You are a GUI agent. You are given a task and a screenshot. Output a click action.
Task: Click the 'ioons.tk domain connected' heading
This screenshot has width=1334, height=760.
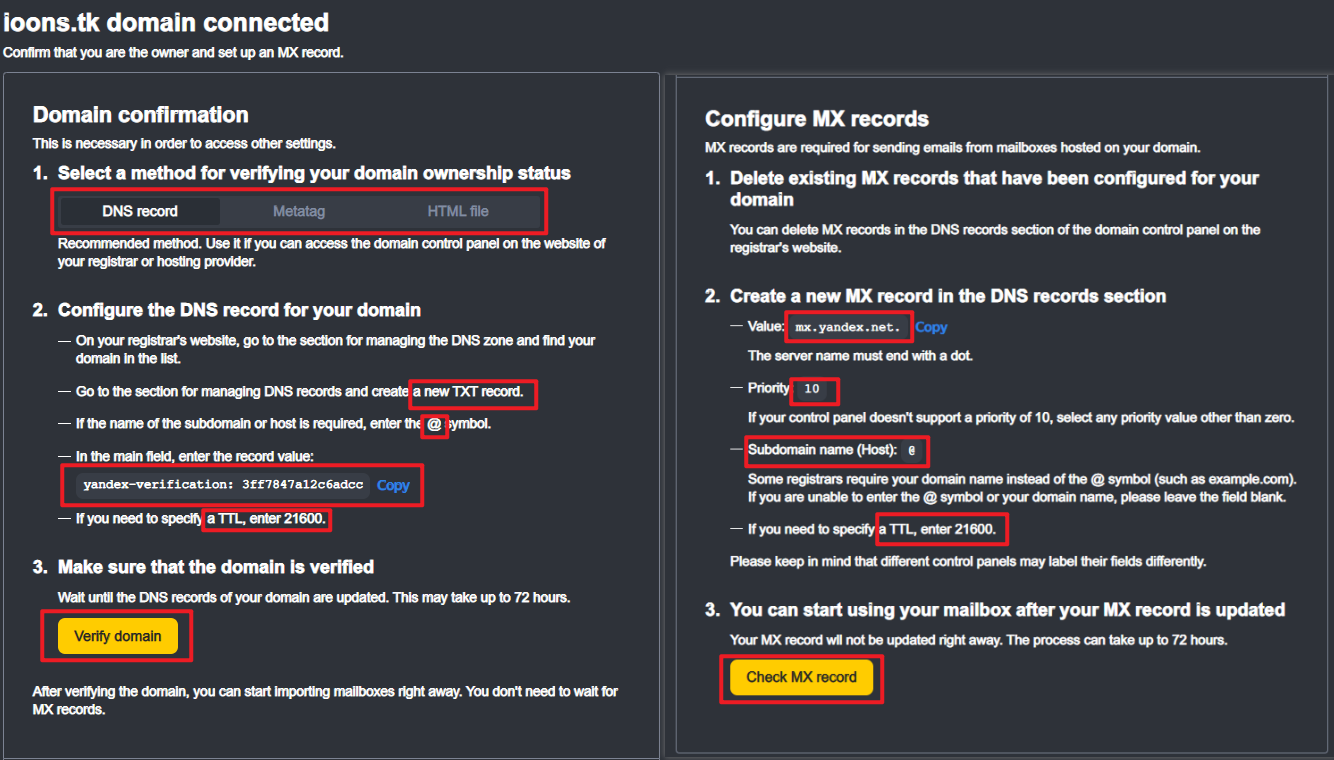point(166,22)
